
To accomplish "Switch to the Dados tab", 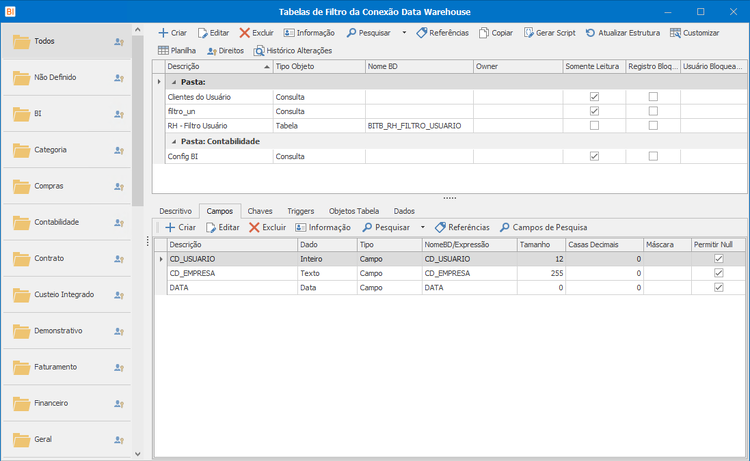I will coord(404,211).
